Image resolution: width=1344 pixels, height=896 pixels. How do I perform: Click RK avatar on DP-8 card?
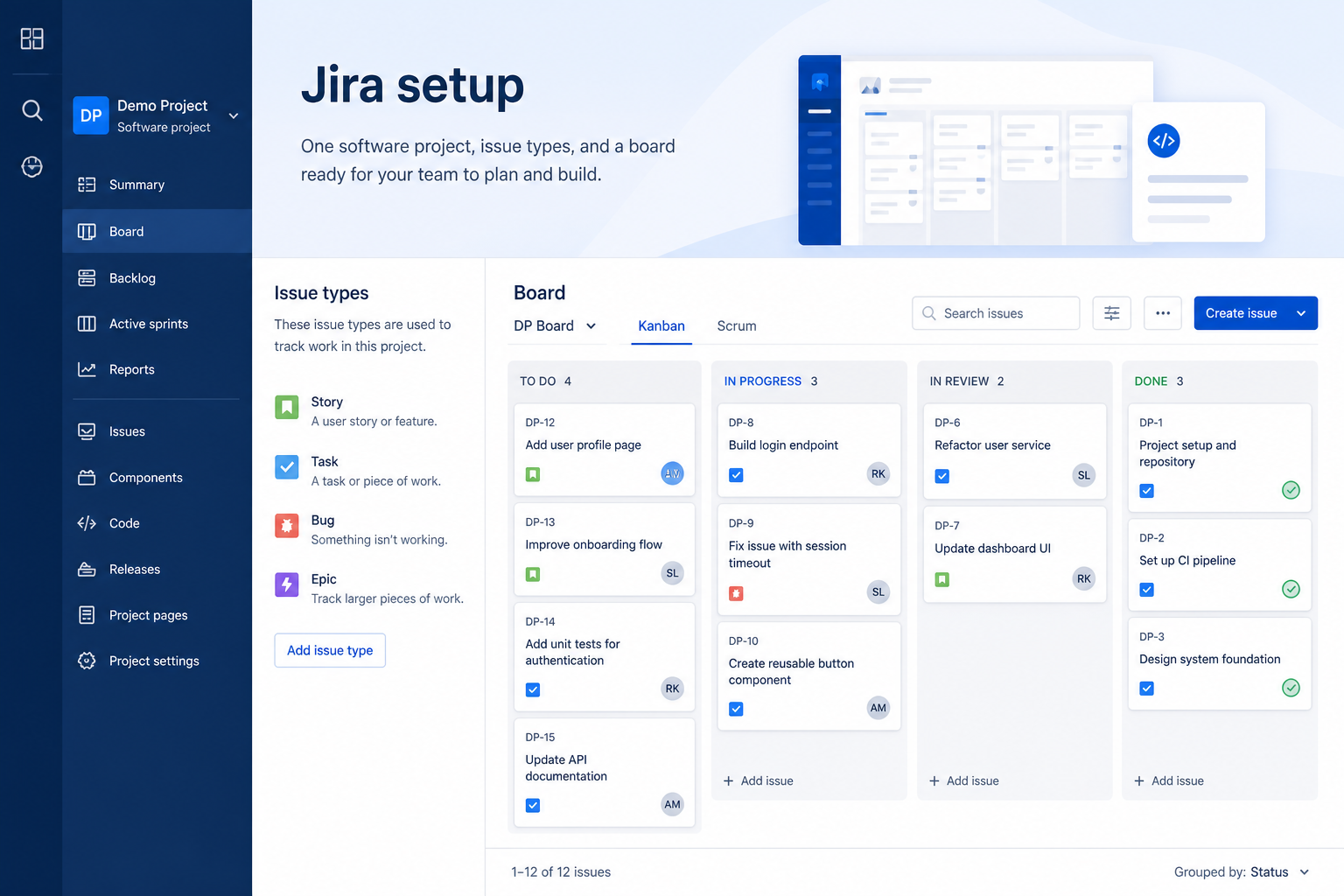pyautogui.click(x=878, y=473)
